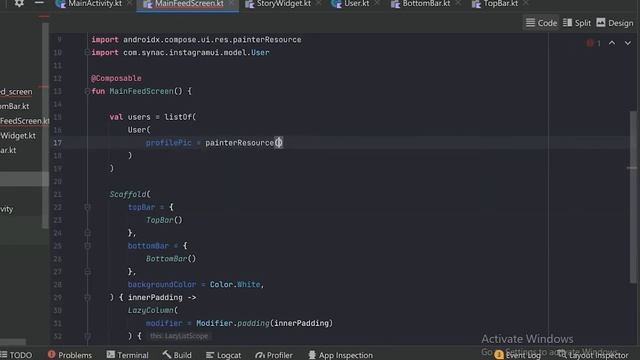Screen dimensions: 640x360
Task: Collapse the bottomBar lambda fold marker
Action: [87, 246]
